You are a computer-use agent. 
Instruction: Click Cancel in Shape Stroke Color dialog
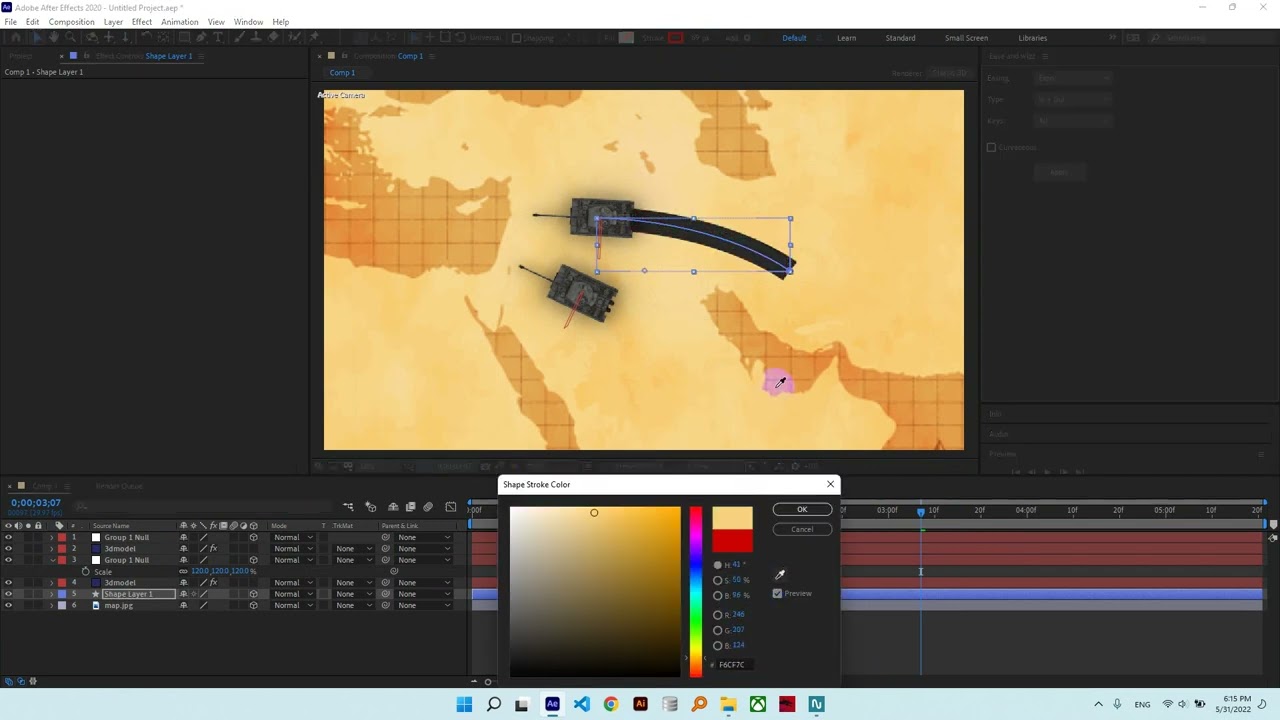[x=802, y=529]
